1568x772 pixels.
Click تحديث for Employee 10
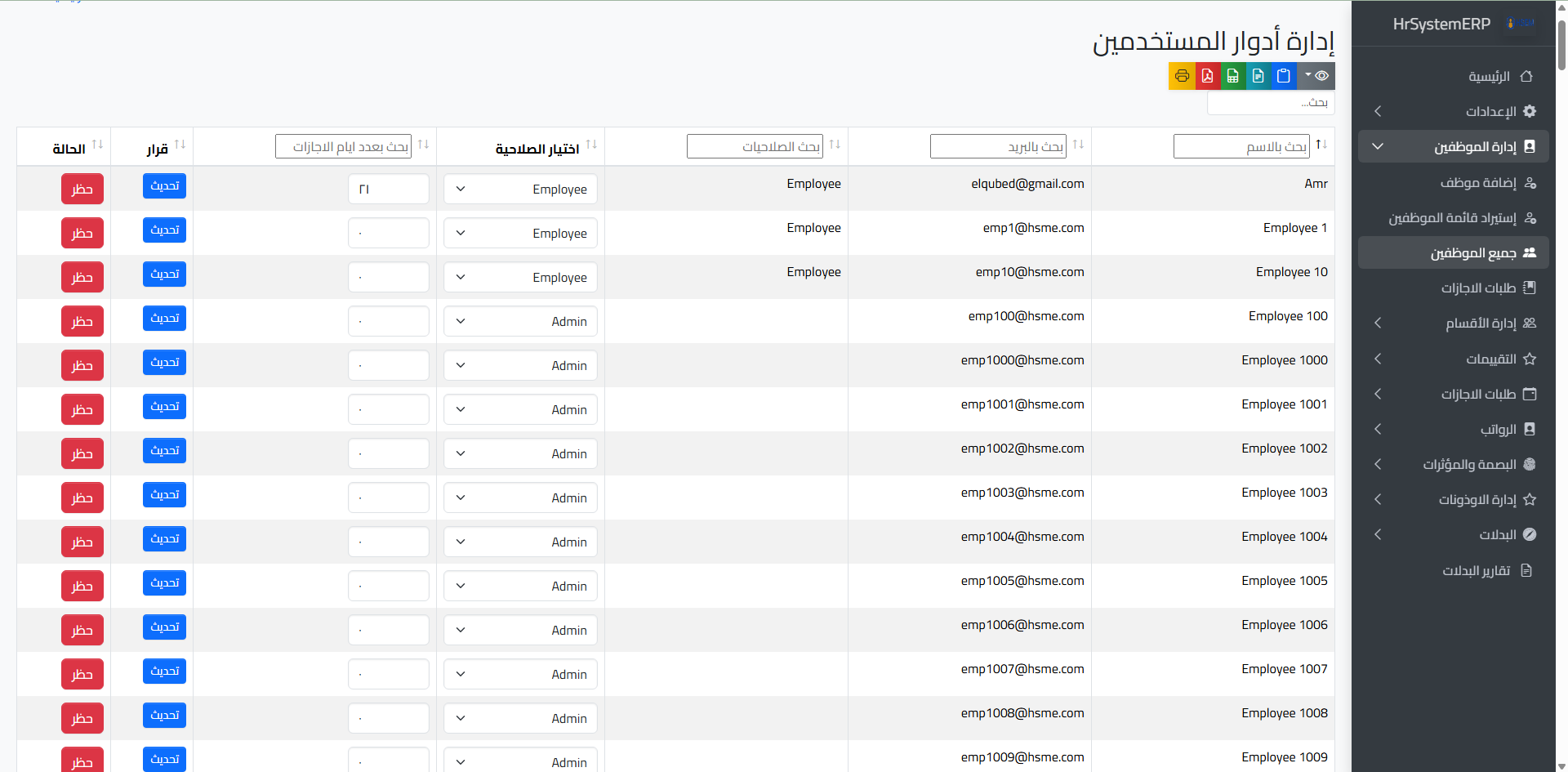[x=164, y=274]
